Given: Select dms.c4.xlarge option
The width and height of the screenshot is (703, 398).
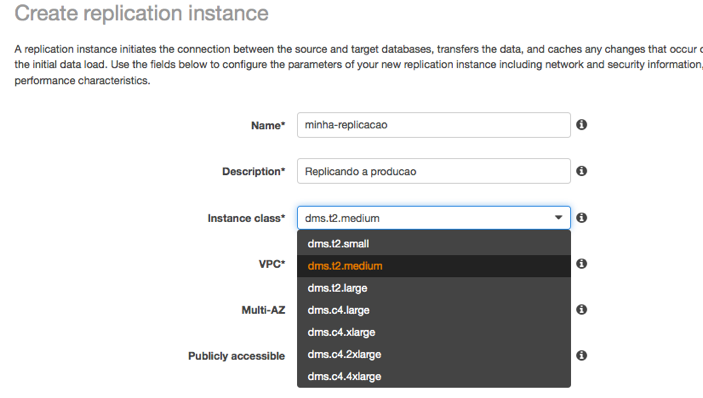Looking at the screenshot, I should tap(434, 332).
